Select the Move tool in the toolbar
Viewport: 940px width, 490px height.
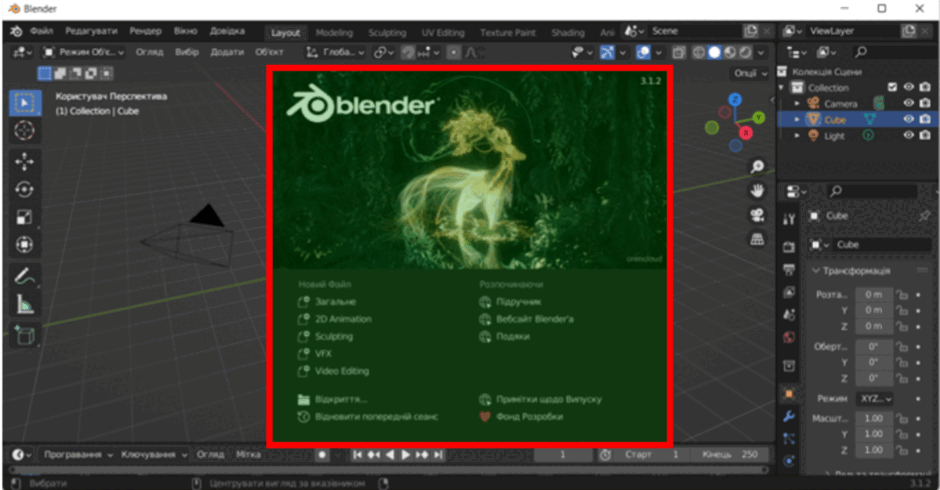25,161
